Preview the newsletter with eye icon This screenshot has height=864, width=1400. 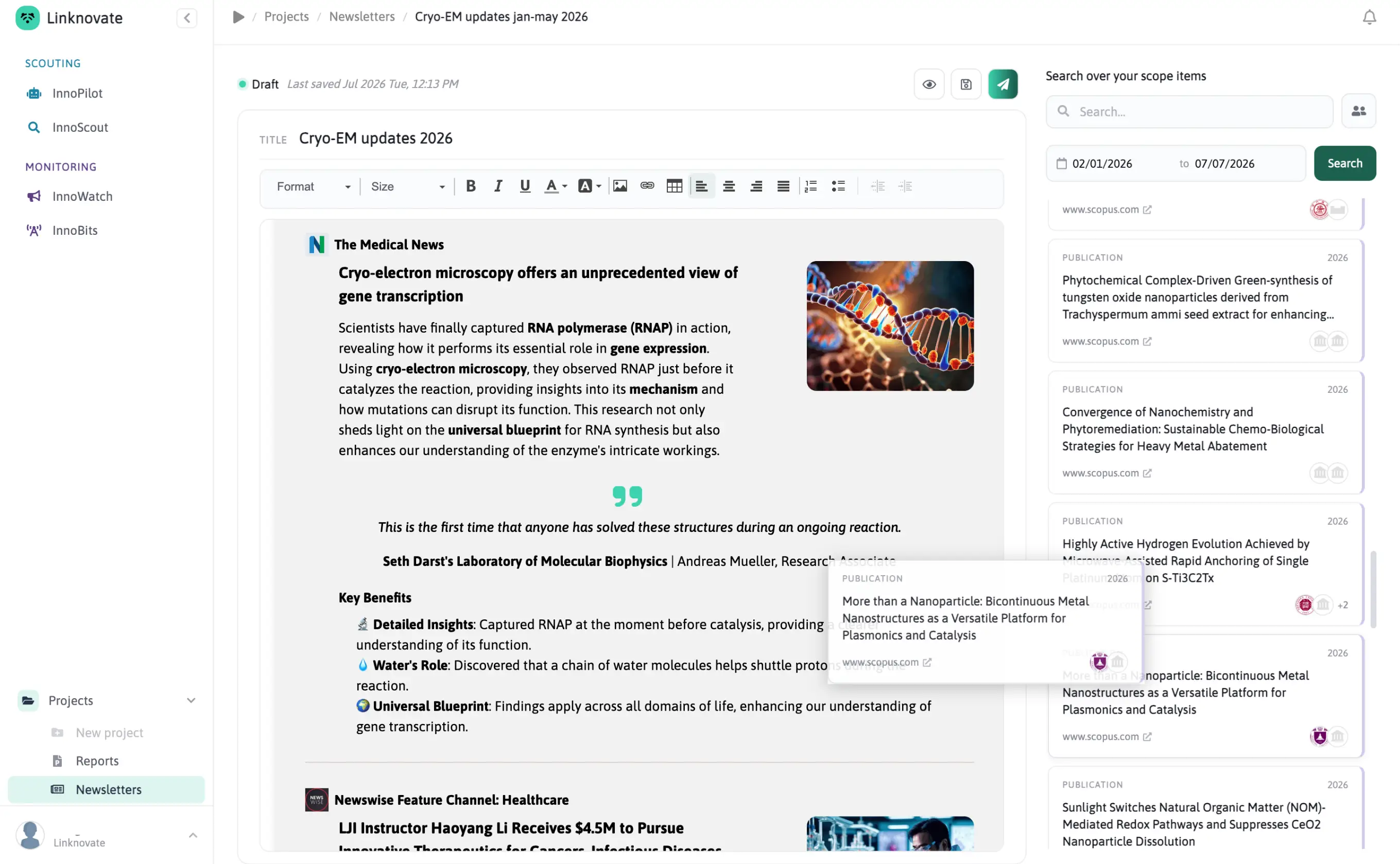tap(929, 84)
